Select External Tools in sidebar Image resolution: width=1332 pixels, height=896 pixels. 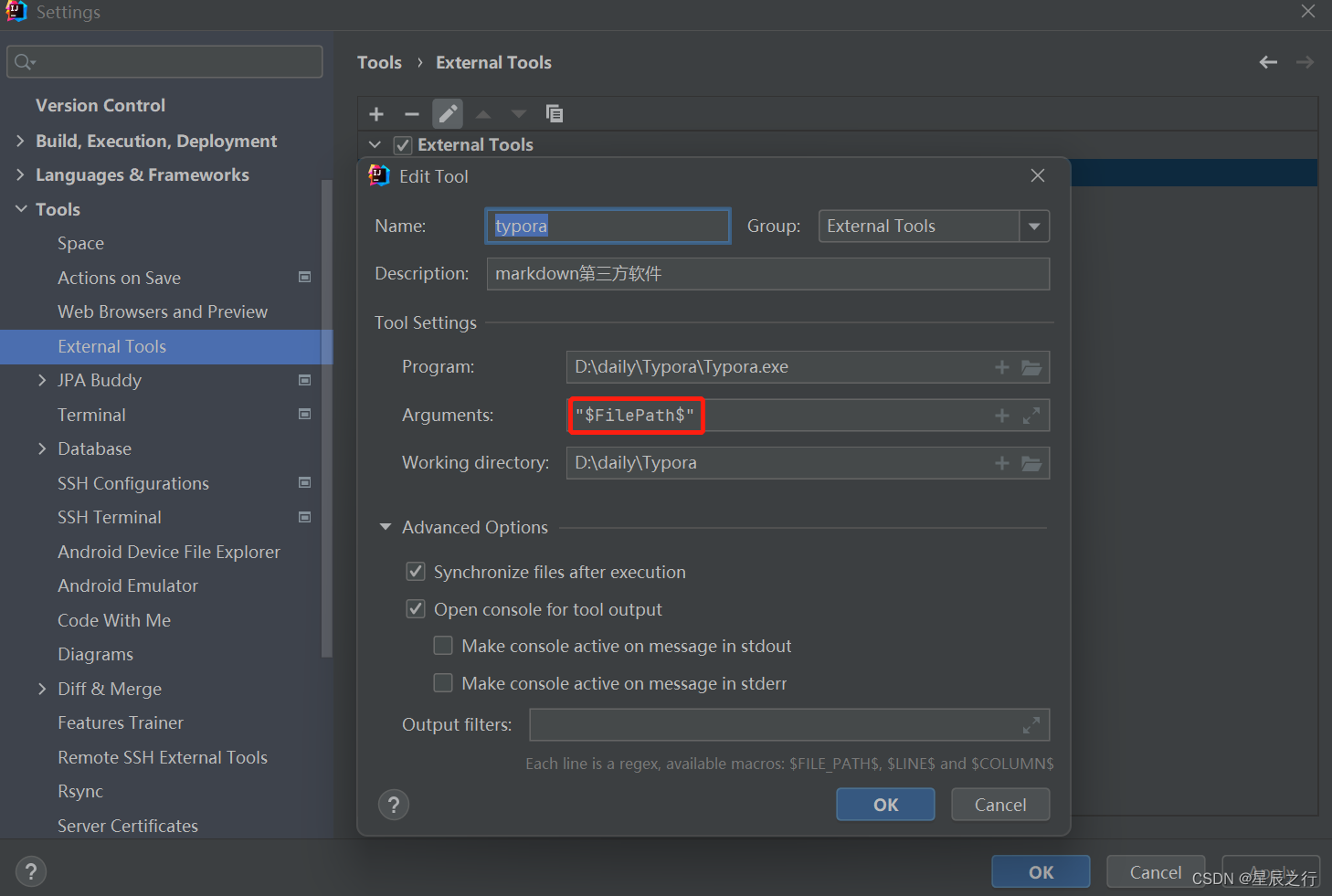pyautogui.click(x=166, y=346)
